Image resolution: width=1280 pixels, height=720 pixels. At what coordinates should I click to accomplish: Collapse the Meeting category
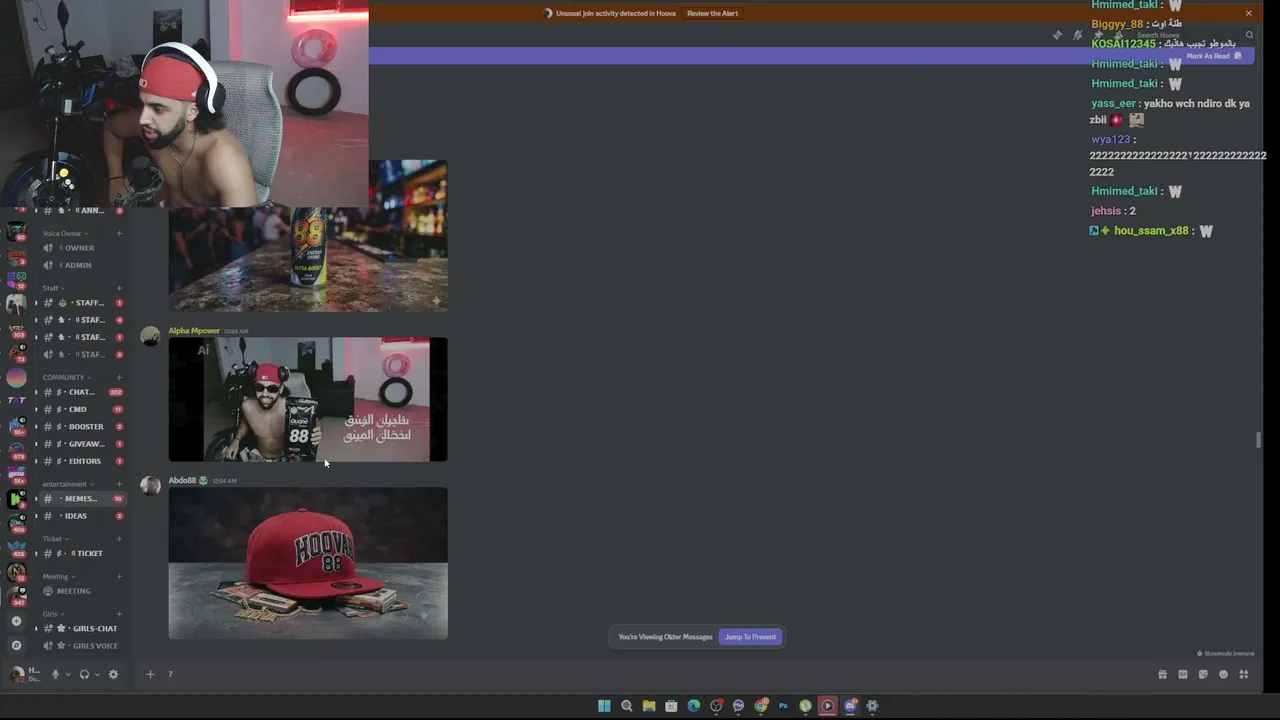(x=58, y=576)
